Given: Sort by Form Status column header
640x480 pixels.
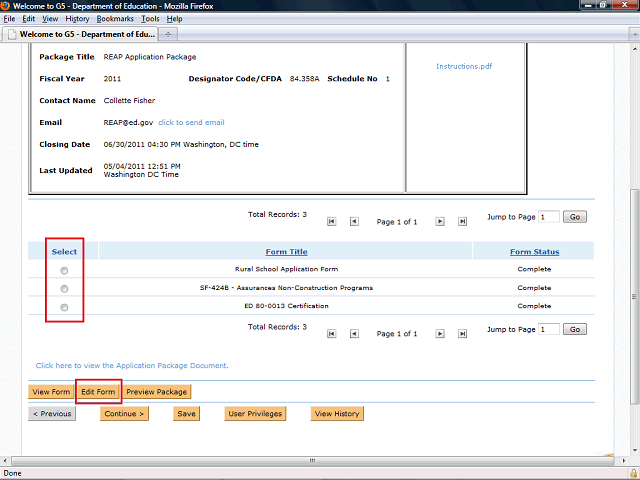Looking at the screenshot, I should 534,252.
